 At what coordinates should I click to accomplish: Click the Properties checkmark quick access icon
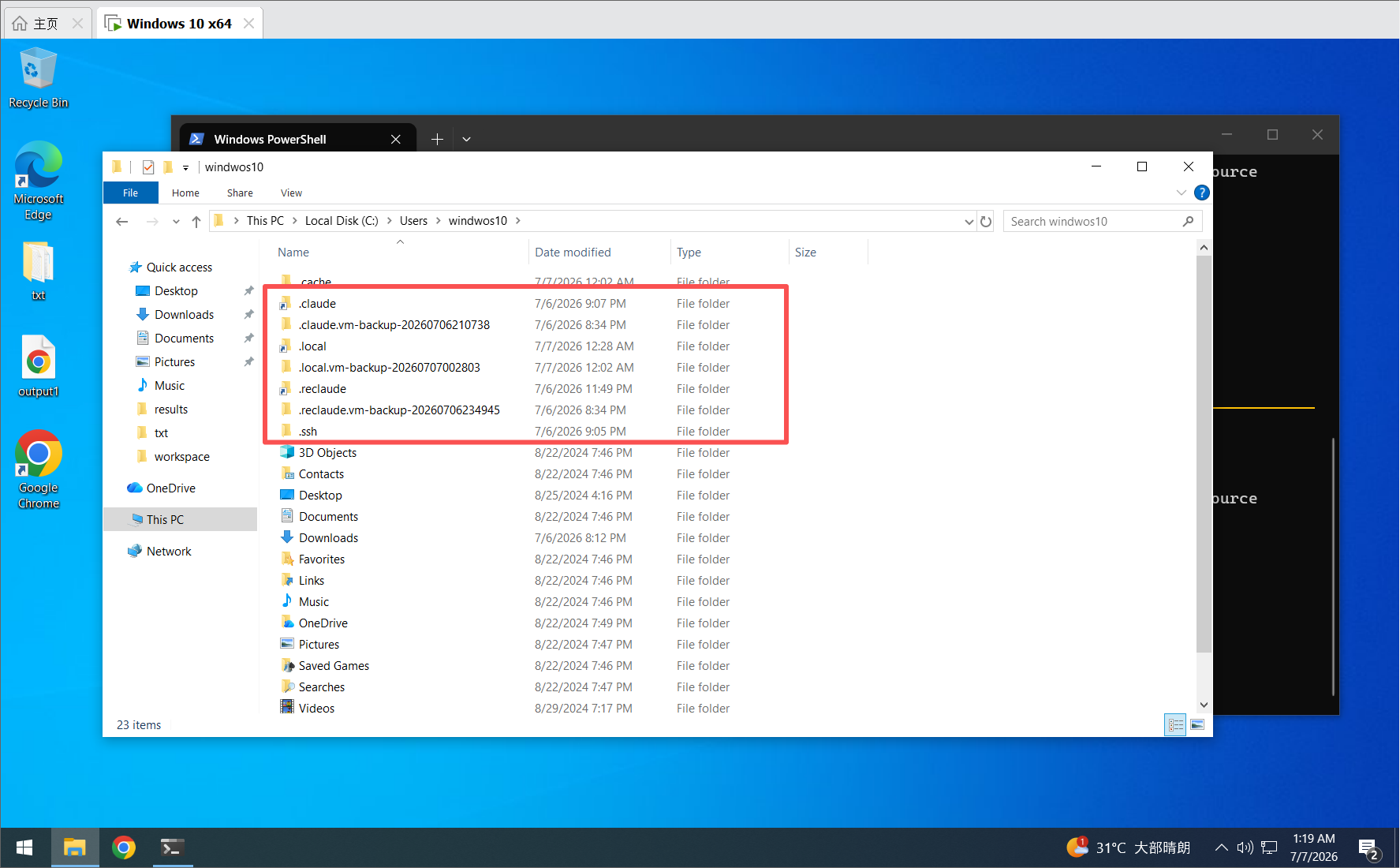[148, 166]
